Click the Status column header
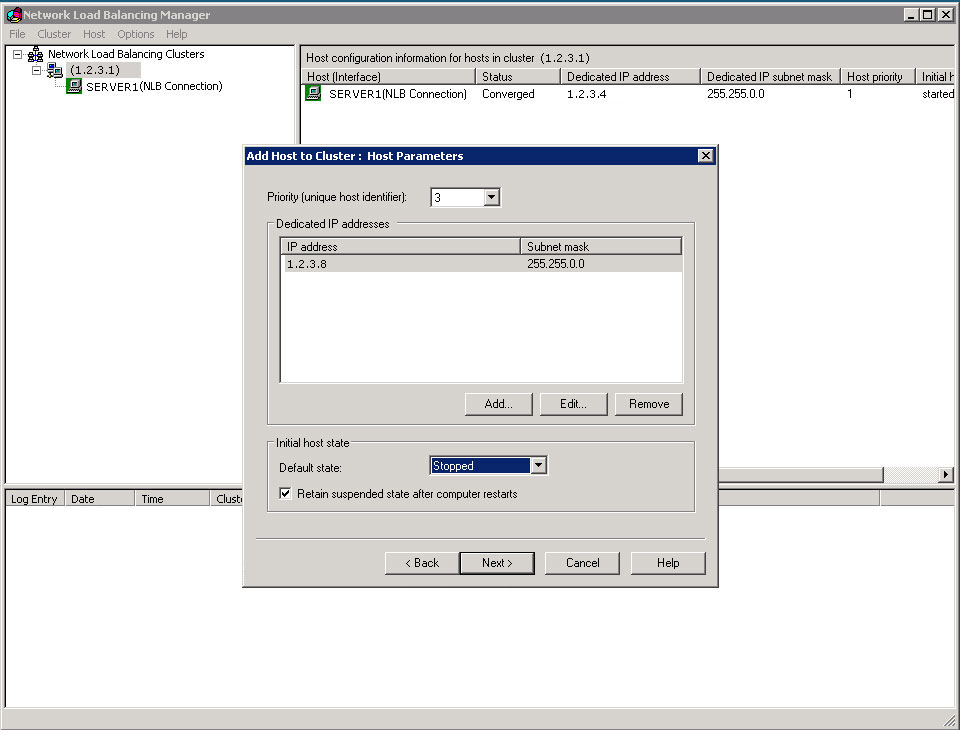The width and height of the screenshot is (960, 730). (518, 77)
